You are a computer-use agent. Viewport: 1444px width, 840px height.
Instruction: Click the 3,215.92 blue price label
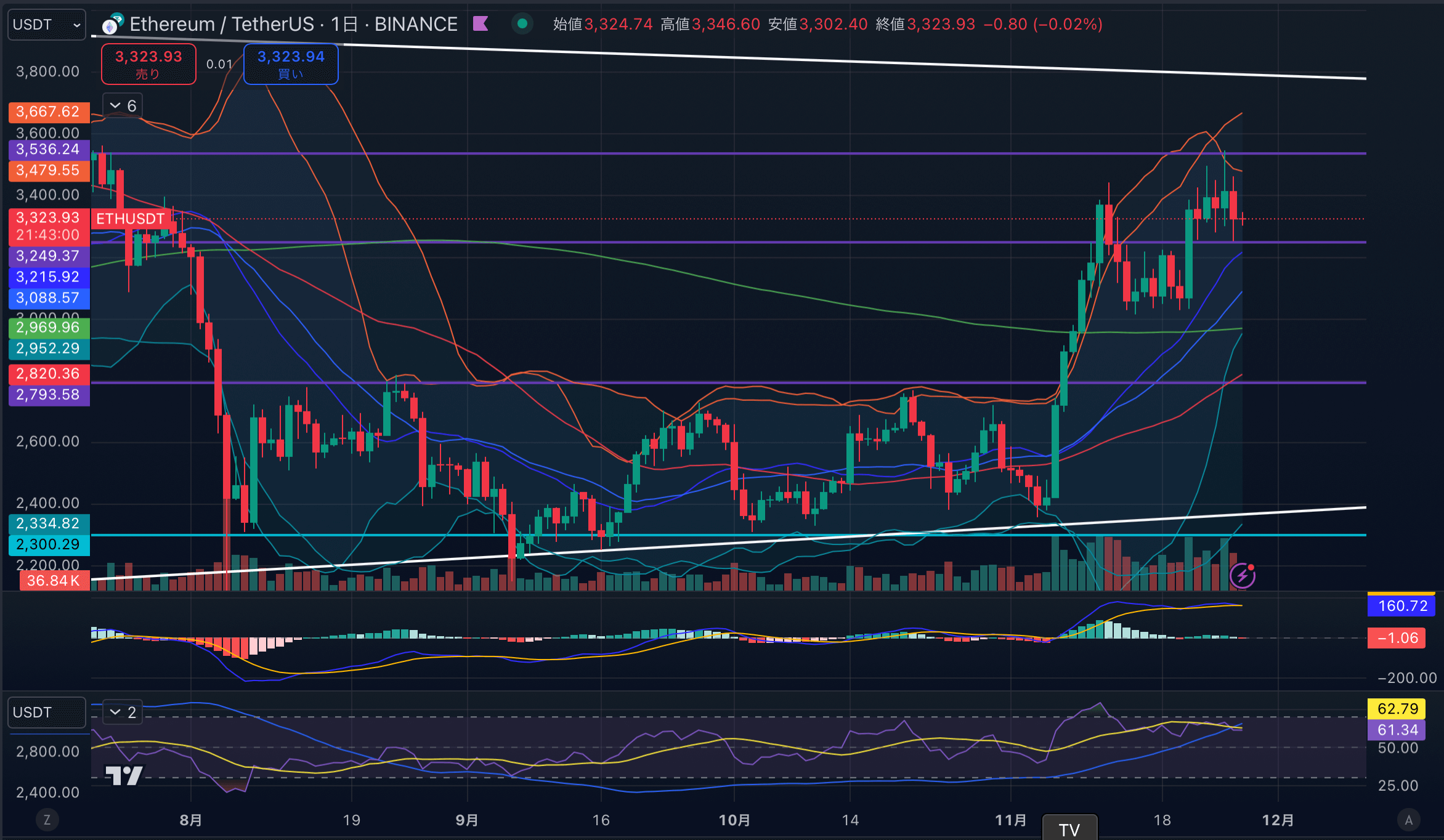(x=49, y=277)
